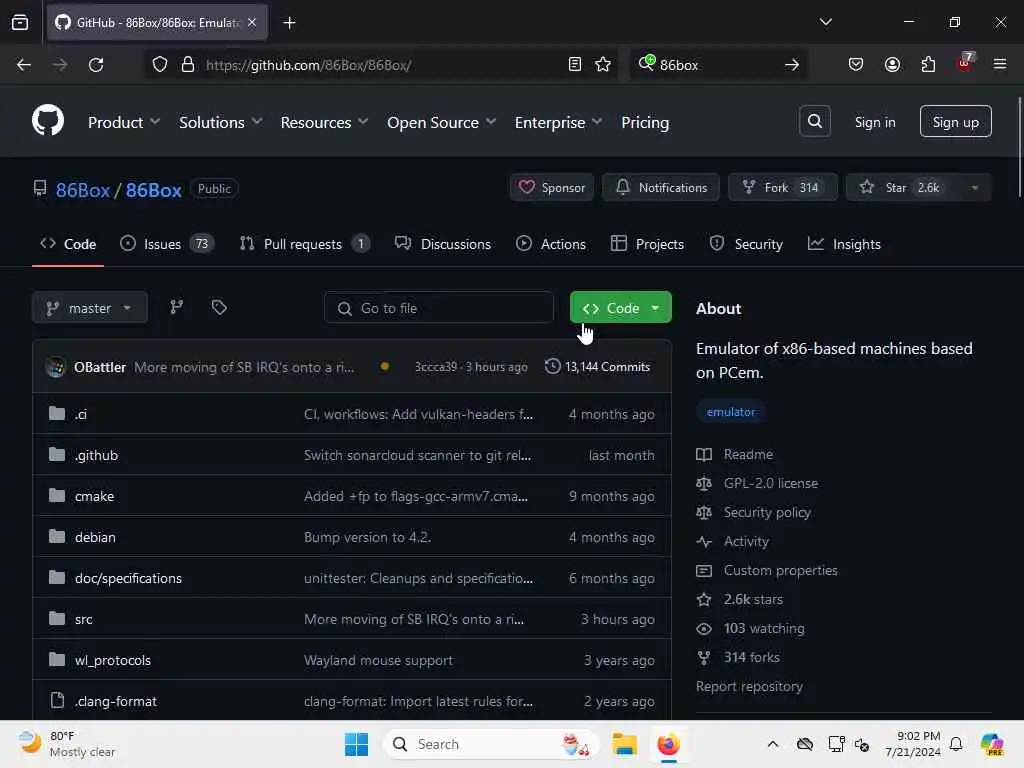Screen dimensions: 1024x768
Task: Click the Sponsor button
Action: pyautogui.click(x=552, y=188)
